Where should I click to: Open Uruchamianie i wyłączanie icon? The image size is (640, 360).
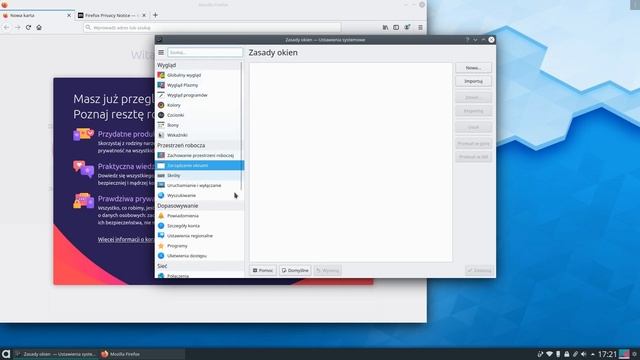(161, 185)
